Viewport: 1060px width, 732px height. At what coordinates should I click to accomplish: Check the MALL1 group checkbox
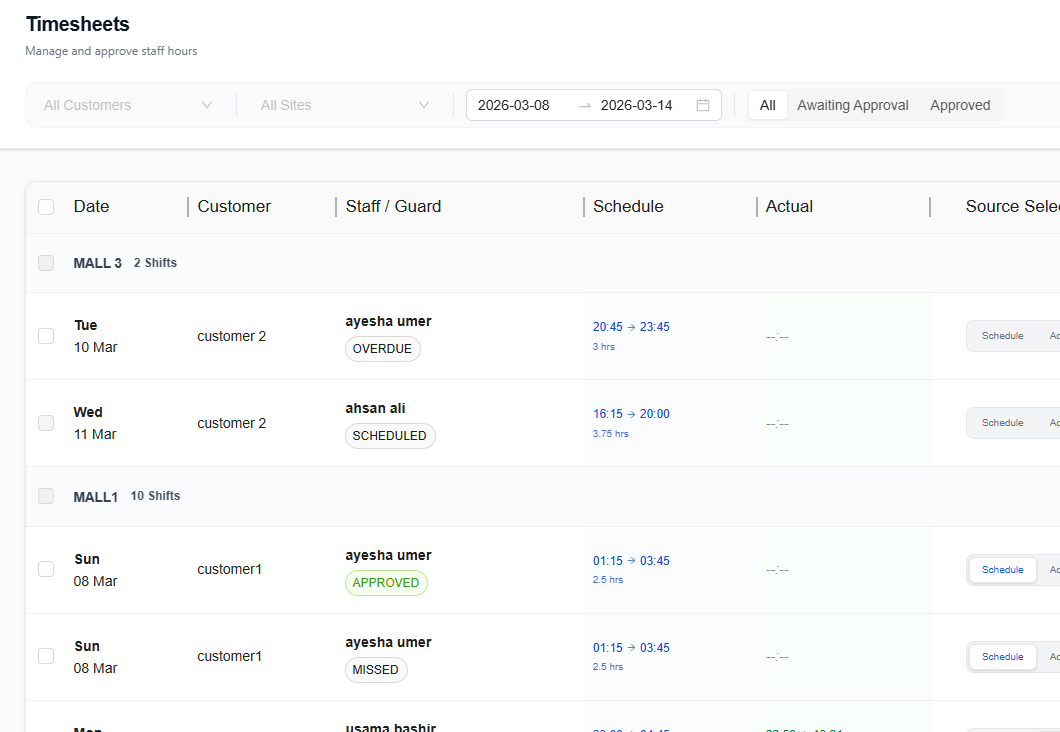tap(46, 496)
